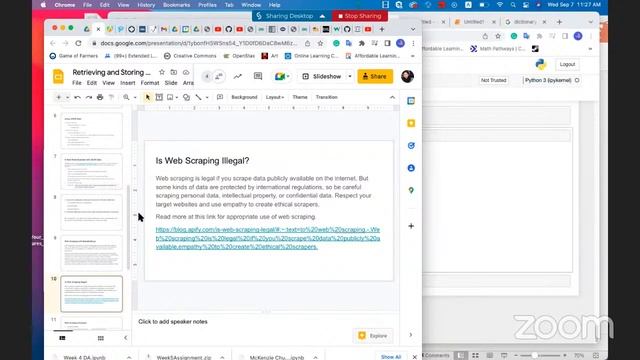The height and width of the screenshot is (360, 640).
Task: Switch to filmstrip view
Action: [x=62, y=338]
